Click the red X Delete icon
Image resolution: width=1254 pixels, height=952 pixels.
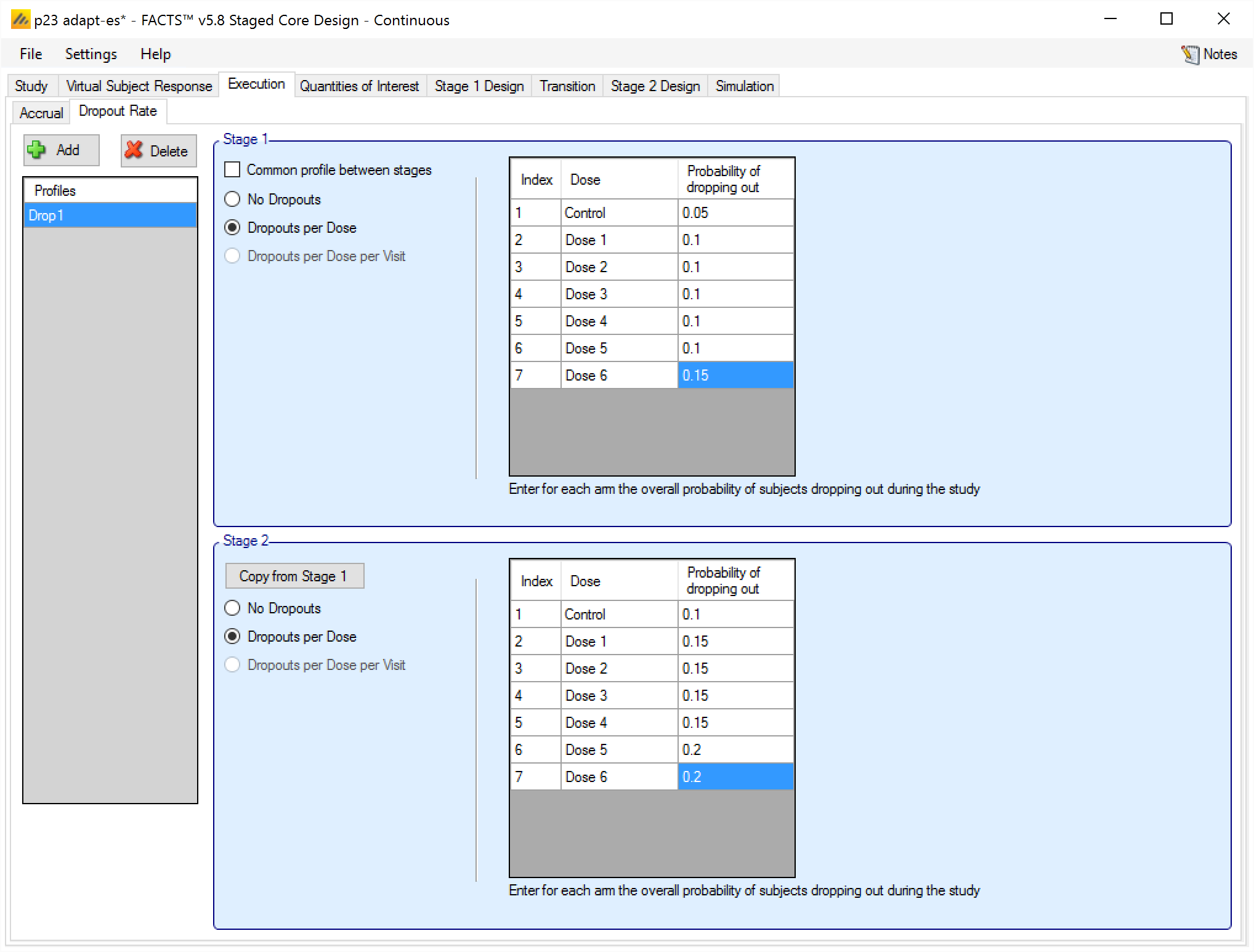(134, 150)
